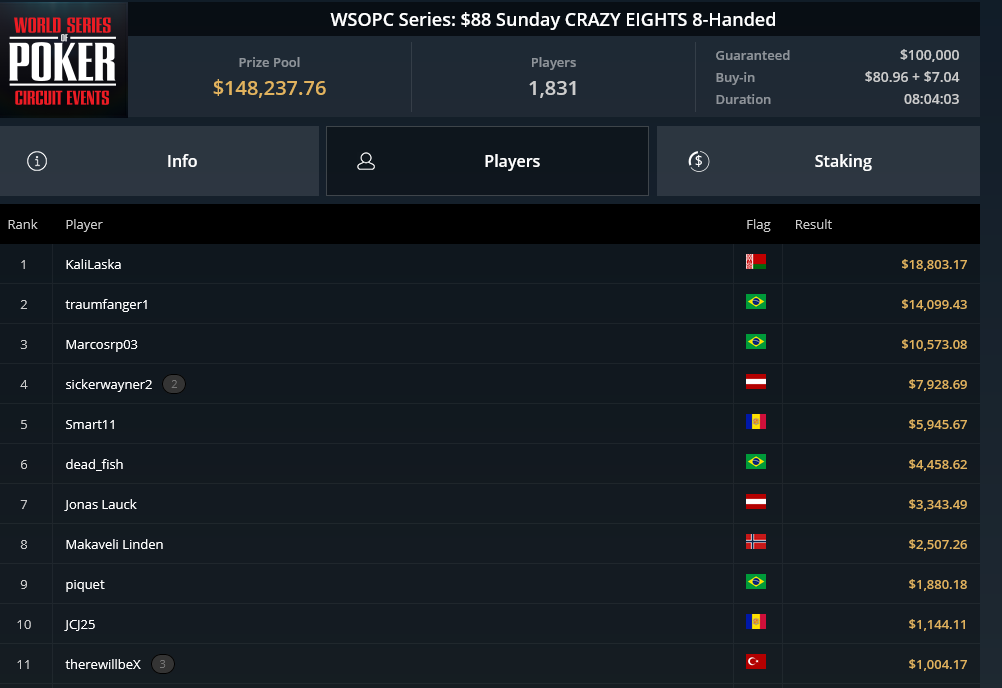Select the Players tab
Image resolution: width=1002 pixels, height=688 pixels.
pyautogui.click(x=488, y=161)
